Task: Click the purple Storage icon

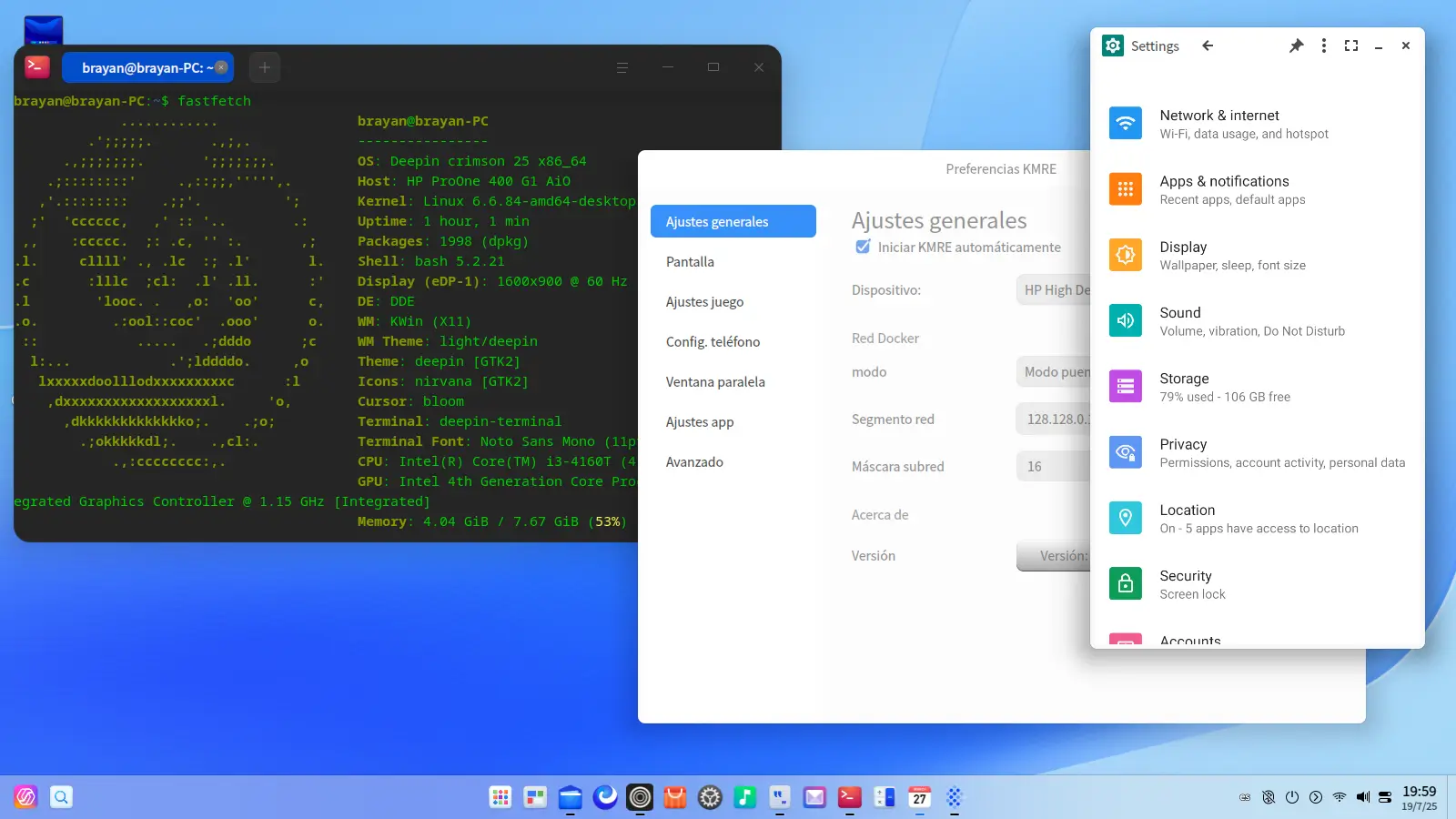Action: point(1126,387)
